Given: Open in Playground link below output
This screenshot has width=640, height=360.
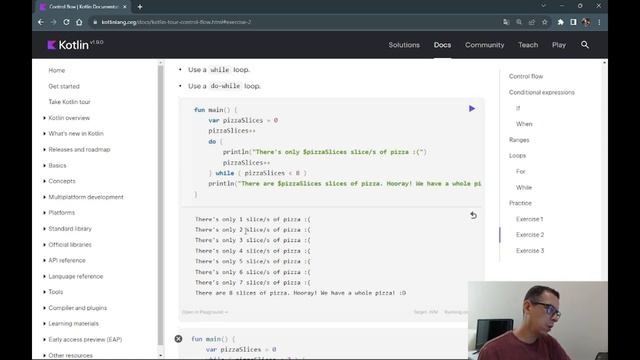Looking at the screenshot, I should point(205,312).
